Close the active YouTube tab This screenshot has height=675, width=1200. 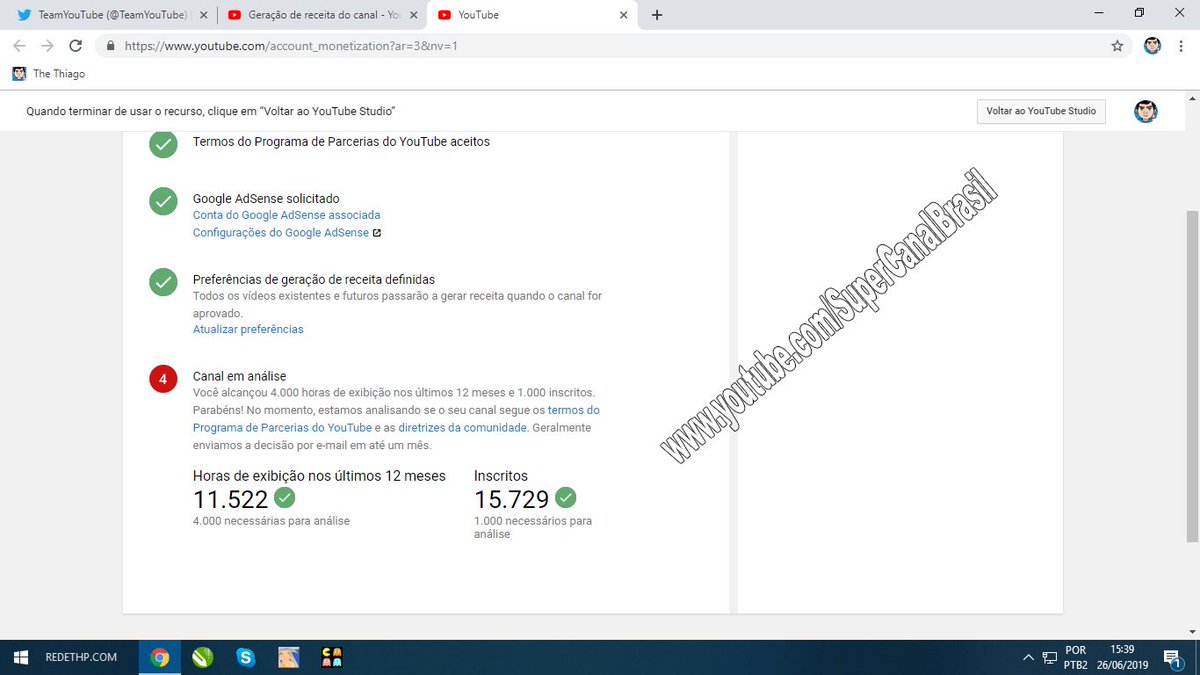tap(624, 15)
